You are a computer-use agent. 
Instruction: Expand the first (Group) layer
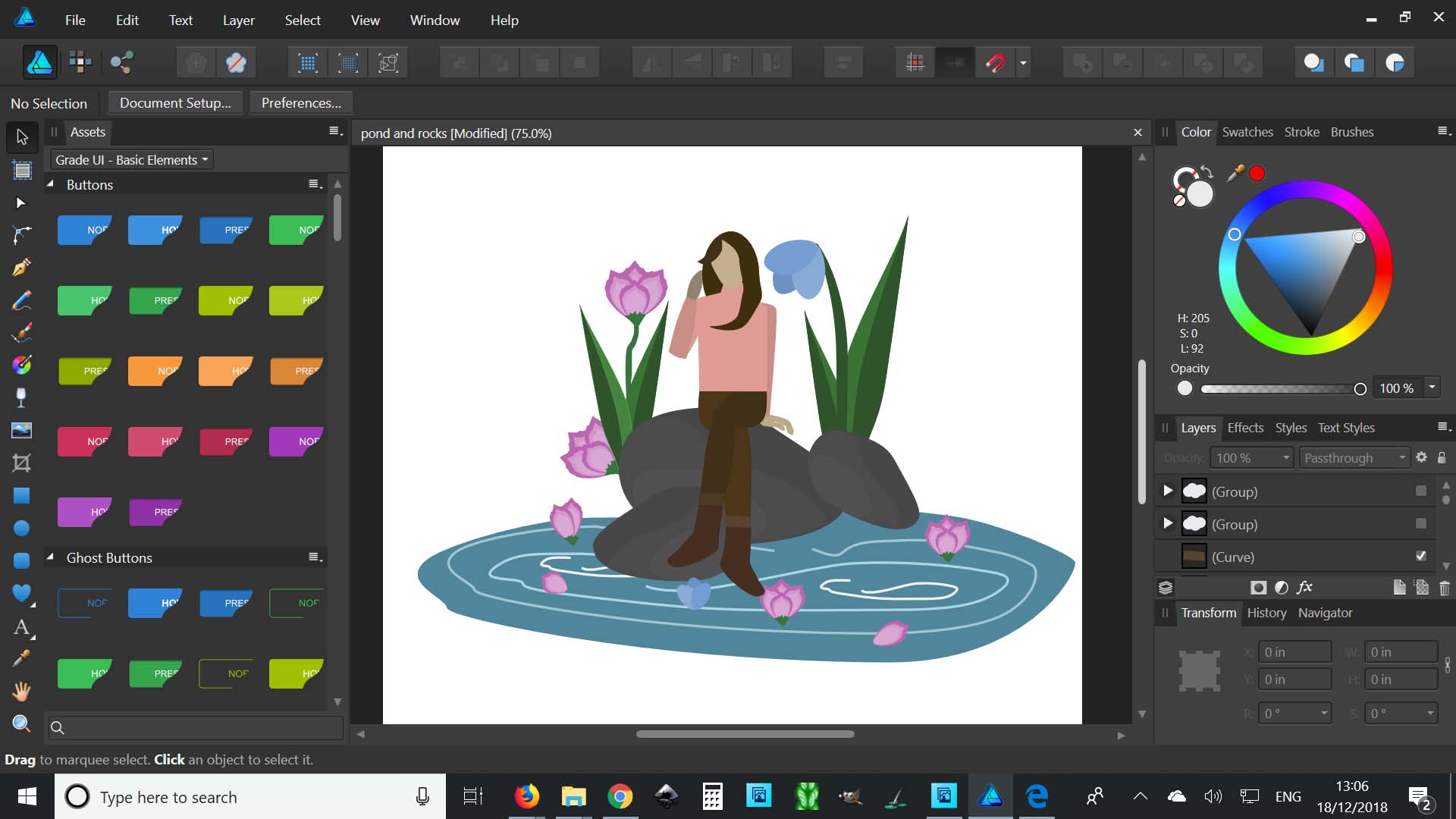1168,491
